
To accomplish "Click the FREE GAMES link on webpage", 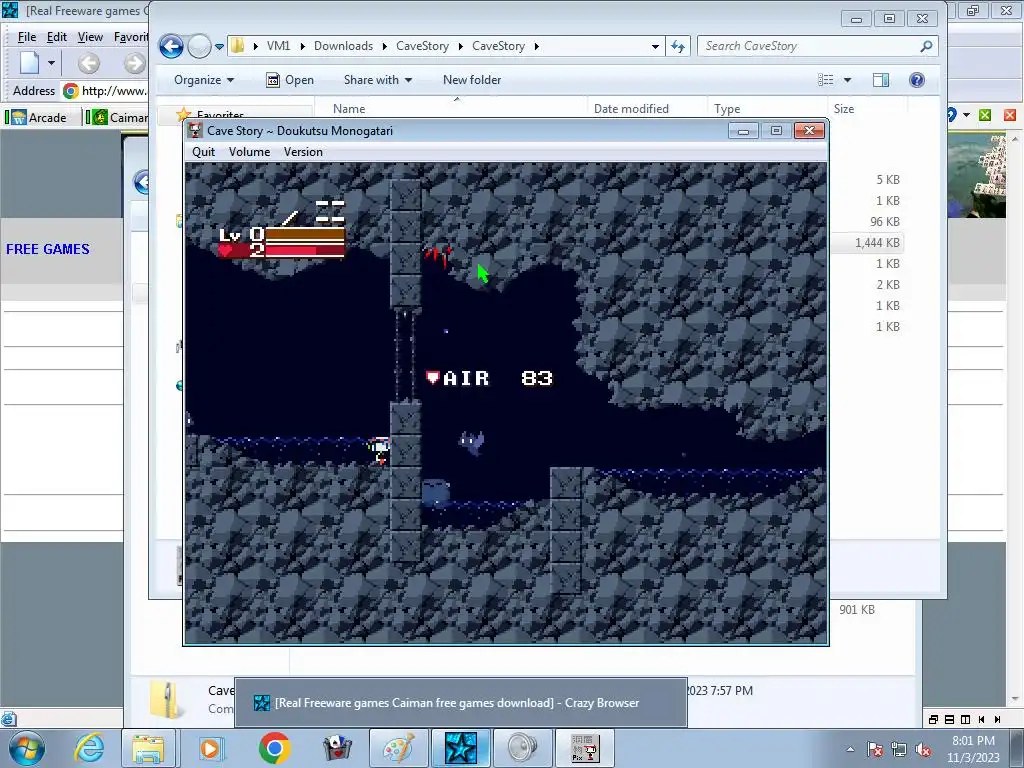I will pos(48,249).
